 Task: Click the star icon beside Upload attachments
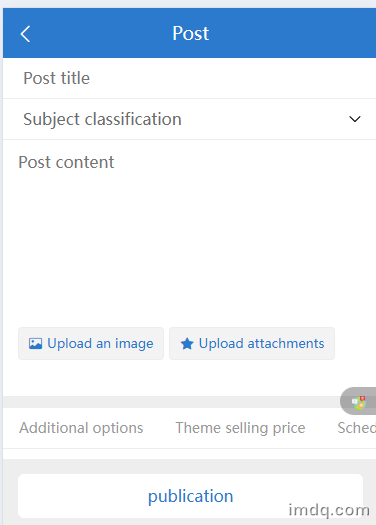pyautogui.click(x=187, y=344)
